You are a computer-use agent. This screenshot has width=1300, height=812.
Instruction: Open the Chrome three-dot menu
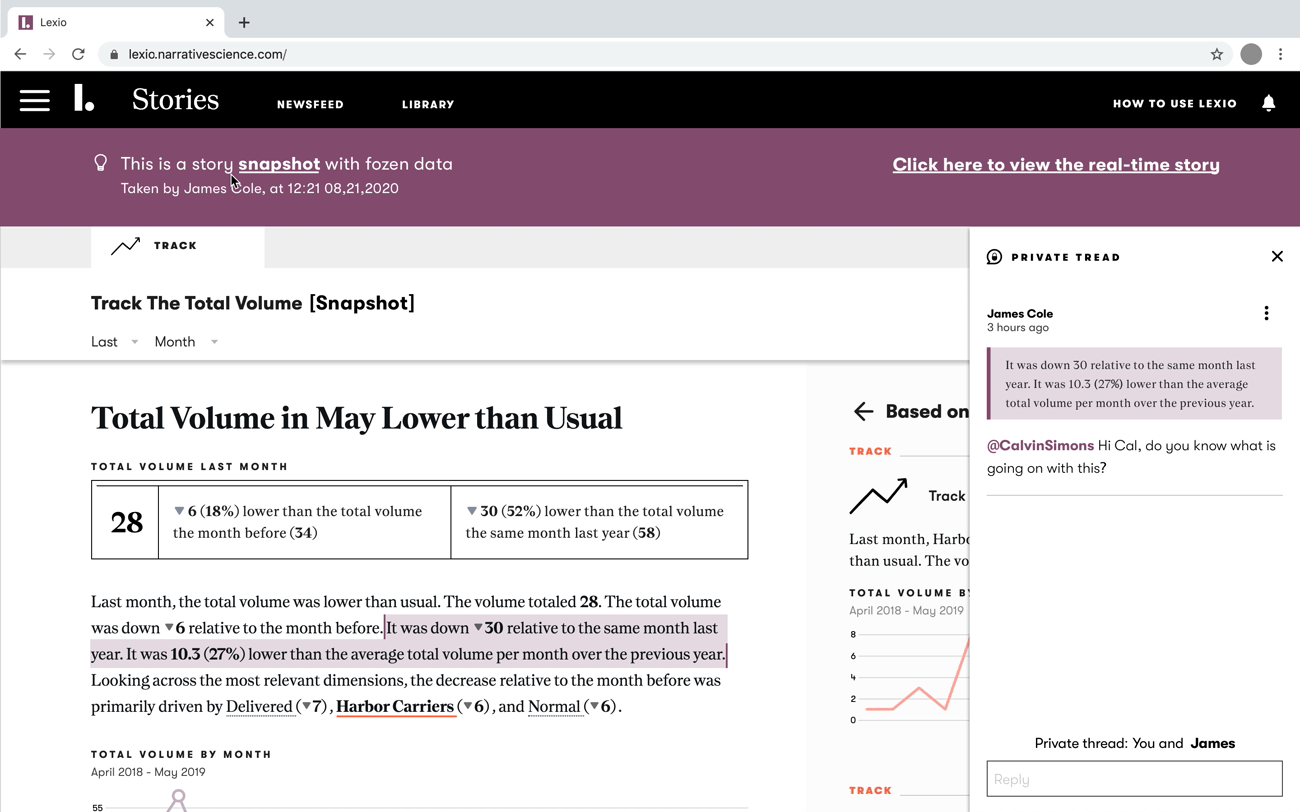[x=1281, y=54]
